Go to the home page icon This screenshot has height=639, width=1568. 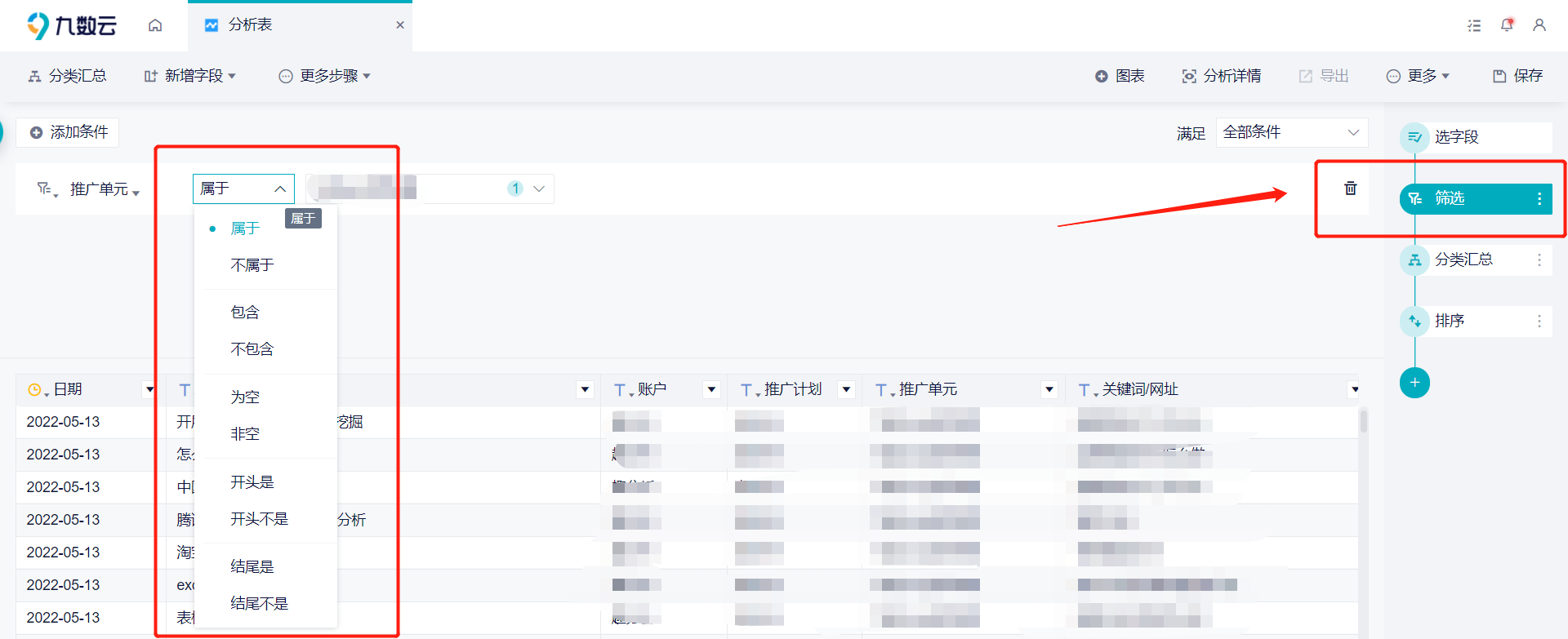(x=155, y=25)
